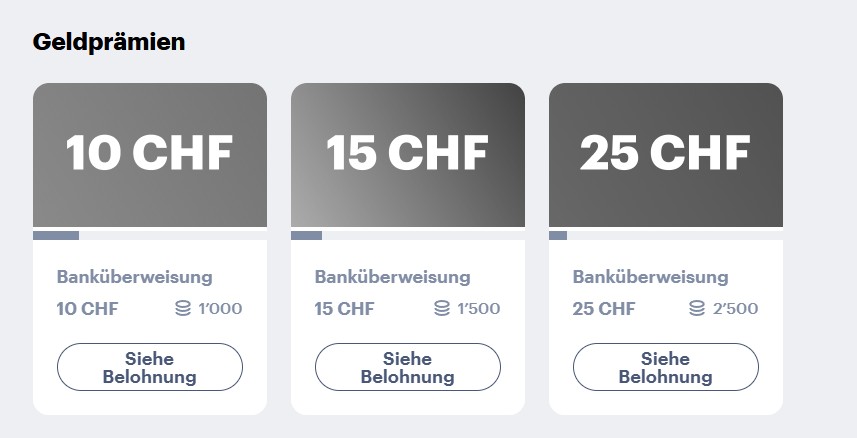Click Banküberweisung label on 25 CHF card
Screen dimensions: 857x438
click(650, 277)
